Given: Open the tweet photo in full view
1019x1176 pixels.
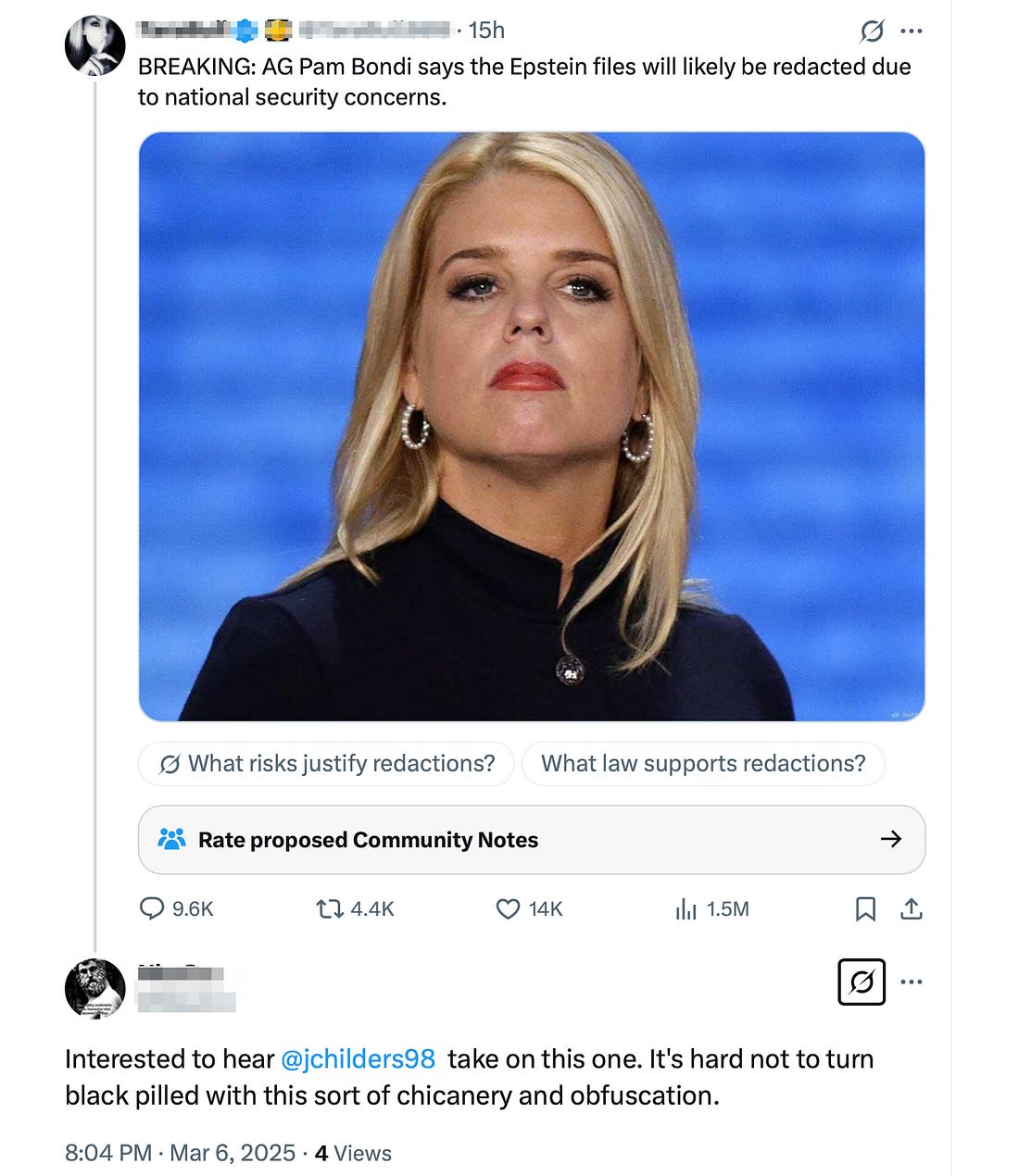Looking at the screenshot, I should coord(532,426).
